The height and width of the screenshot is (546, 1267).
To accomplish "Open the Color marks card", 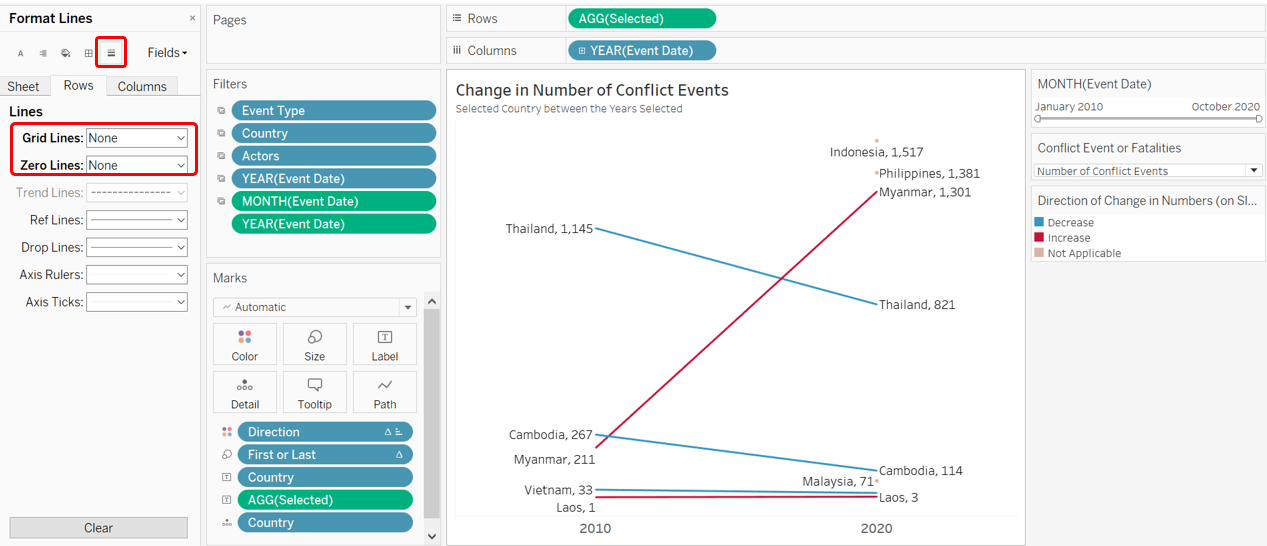I will point(245,344).
